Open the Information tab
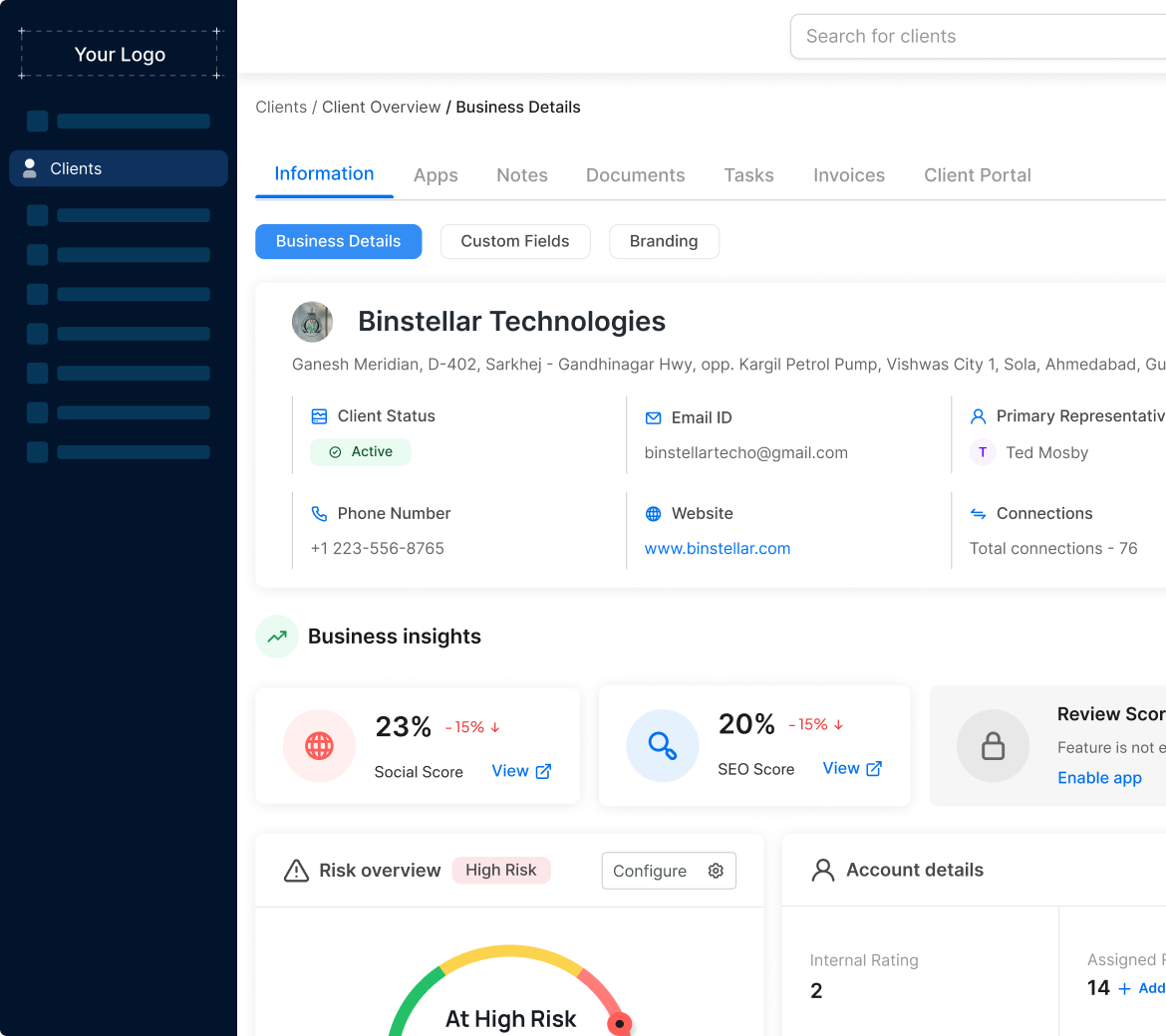 click(x=324, y=174)
